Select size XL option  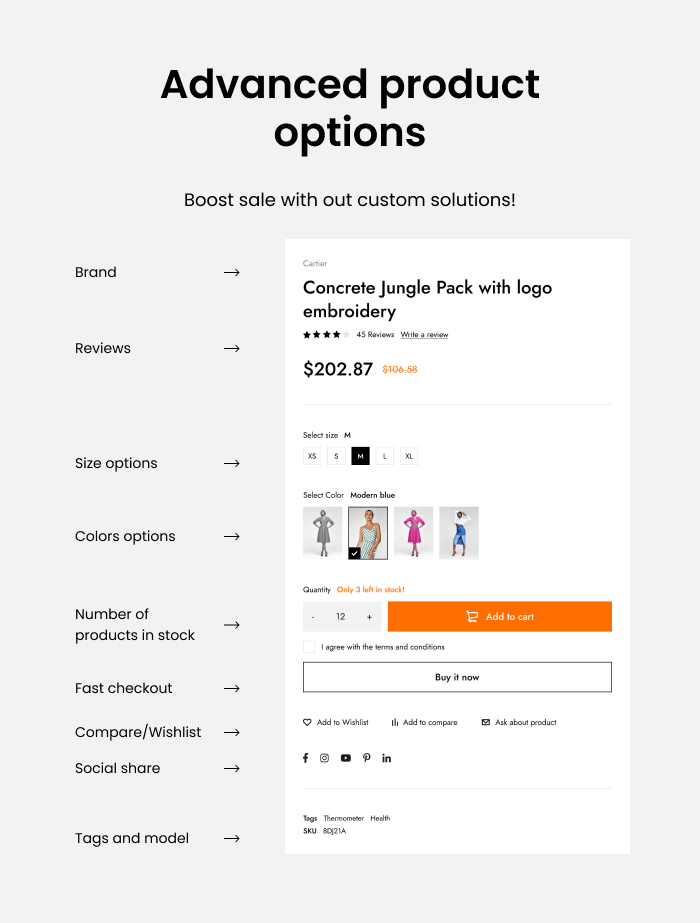(x=409, y=456)
